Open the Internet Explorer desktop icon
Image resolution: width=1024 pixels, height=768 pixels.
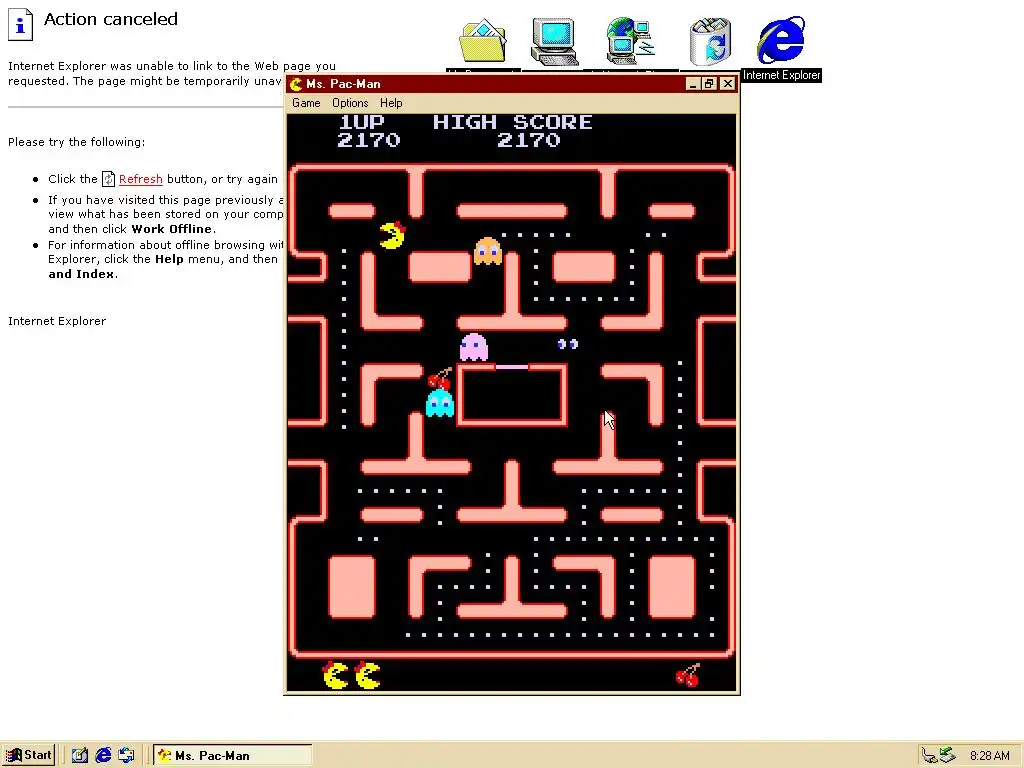click(x=781, y=40)
